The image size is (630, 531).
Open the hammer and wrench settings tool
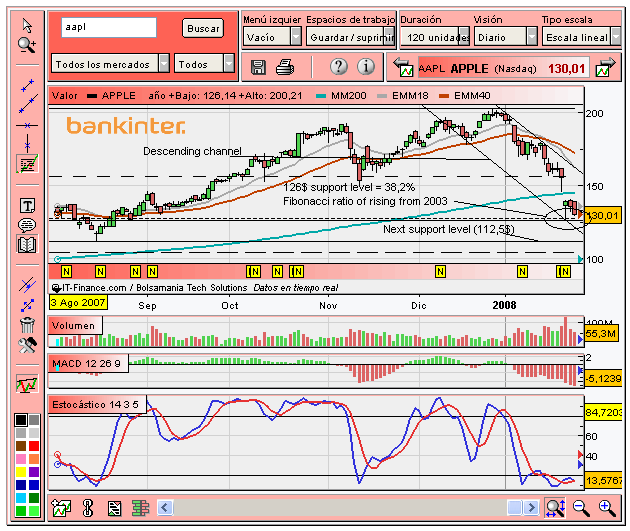tap(27, 345)
